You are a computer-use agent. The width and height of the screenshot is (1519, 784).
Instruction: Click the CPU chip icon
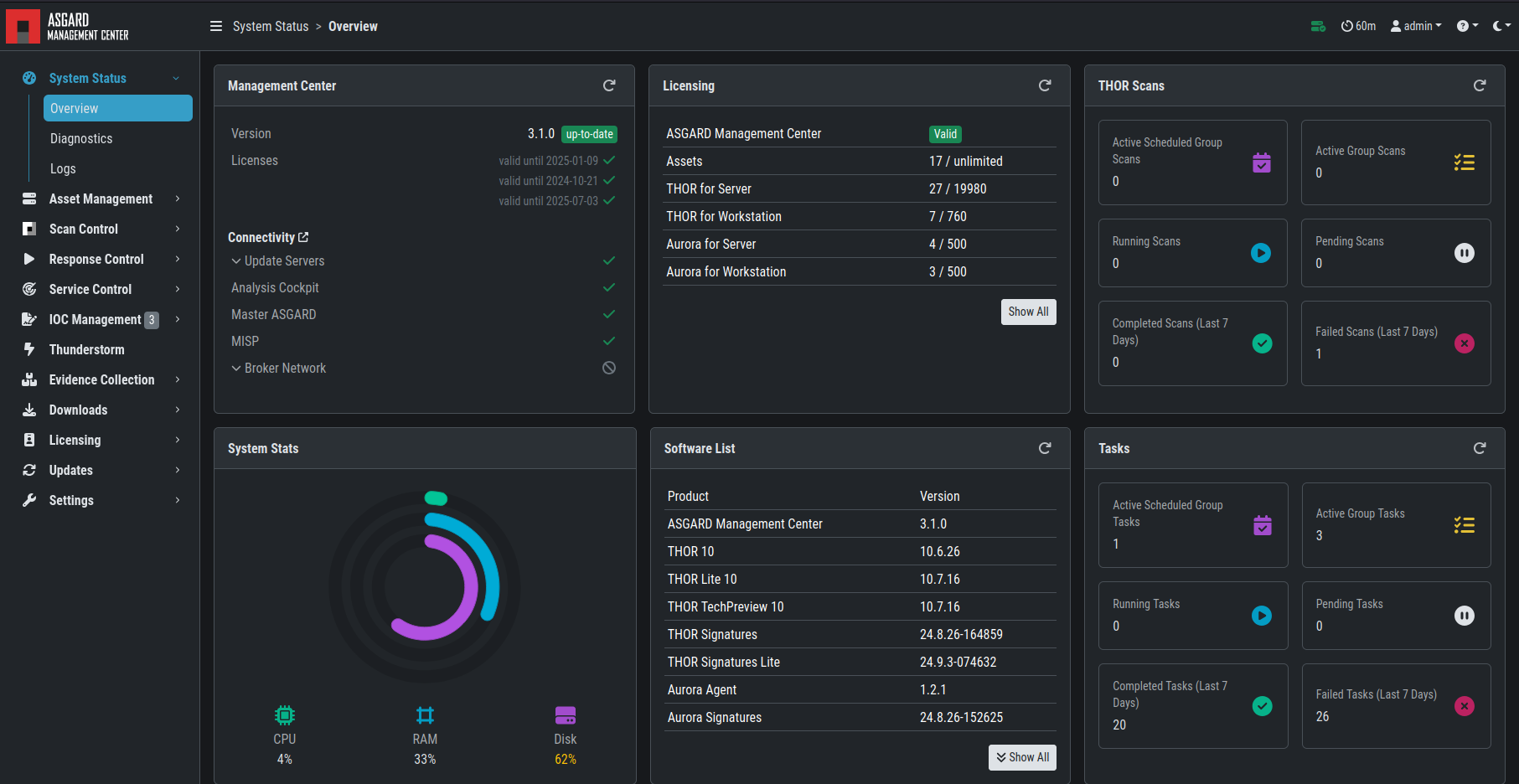click(285, 715)
